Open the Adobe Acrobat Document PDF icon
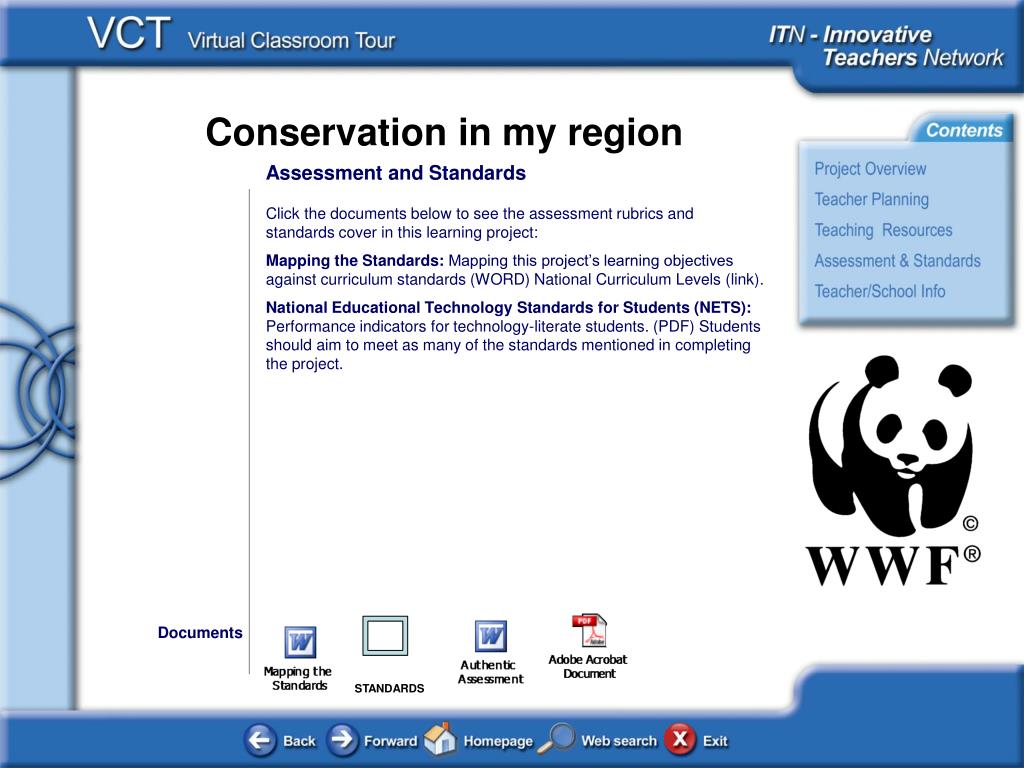 click(x=589, y=630)
